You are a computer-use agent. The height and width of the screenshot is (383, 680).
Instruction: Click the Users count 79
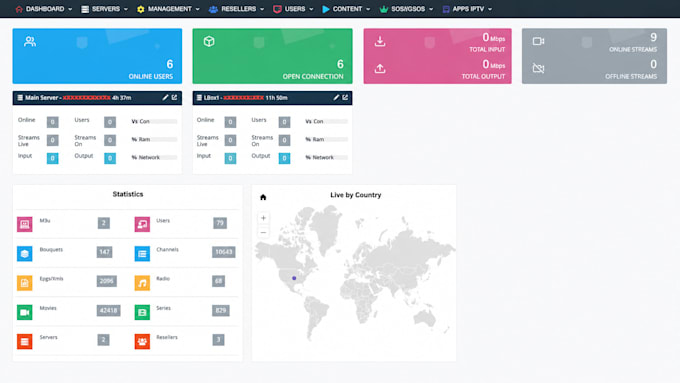pyautogui.click(x=220, y=223)
